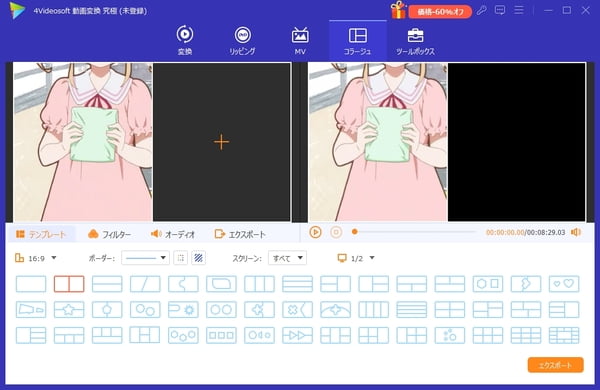Open the 変換 converter section
Screen dimensions: 600x390
[185, 40]
